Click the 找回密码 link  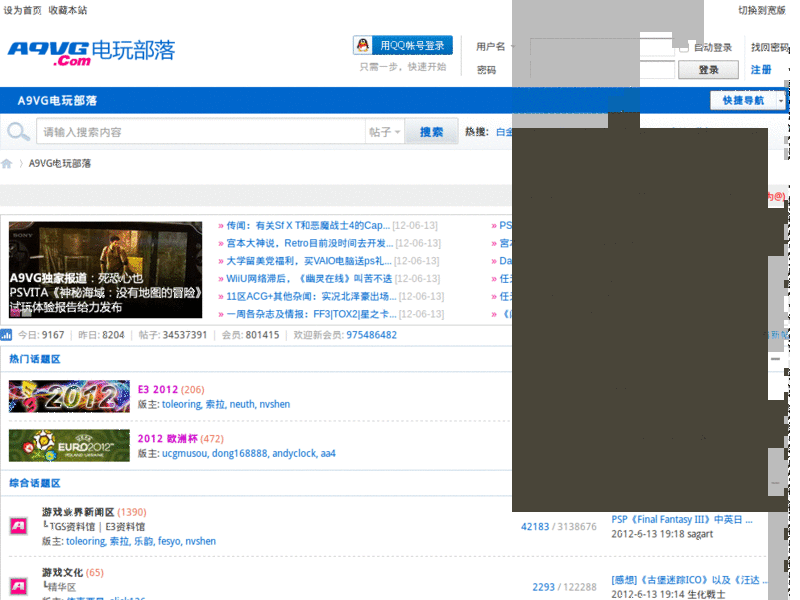769,47
